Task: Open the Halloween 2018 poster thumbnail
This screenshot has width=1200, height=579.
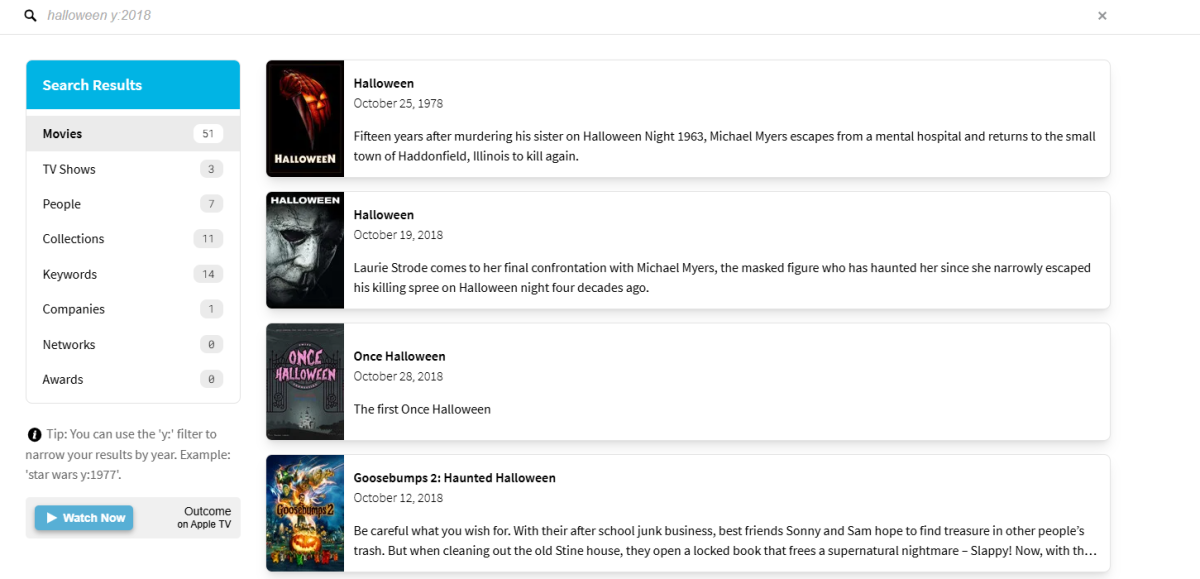Action: [305, 250]
